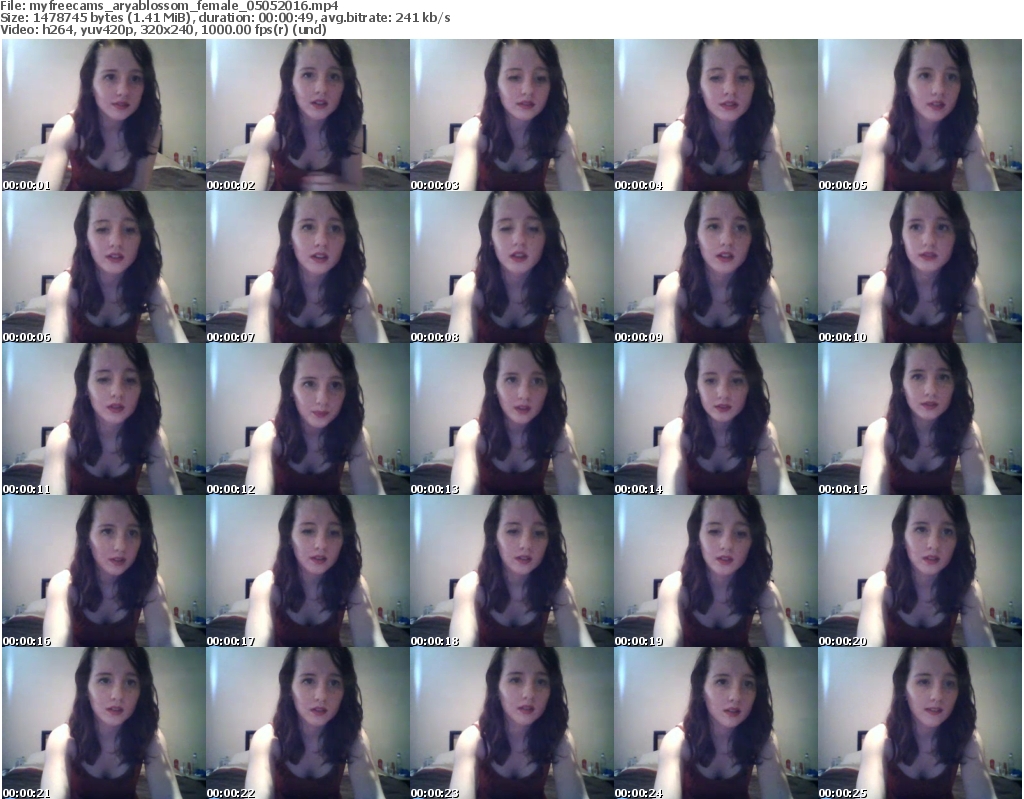Select the thumbnail stamped 00:00:03

[511, 115]
